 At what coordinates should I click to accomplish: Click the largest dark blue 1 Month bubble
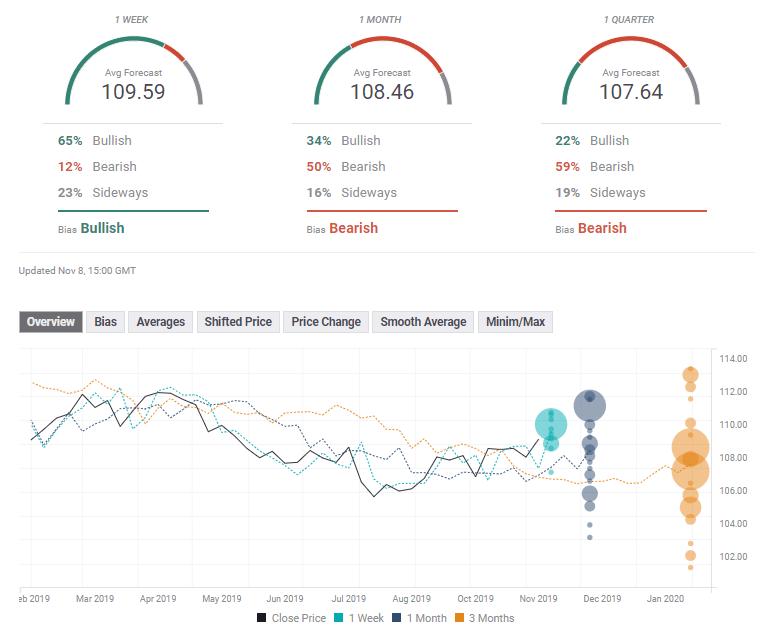click(x=589, y=406)
